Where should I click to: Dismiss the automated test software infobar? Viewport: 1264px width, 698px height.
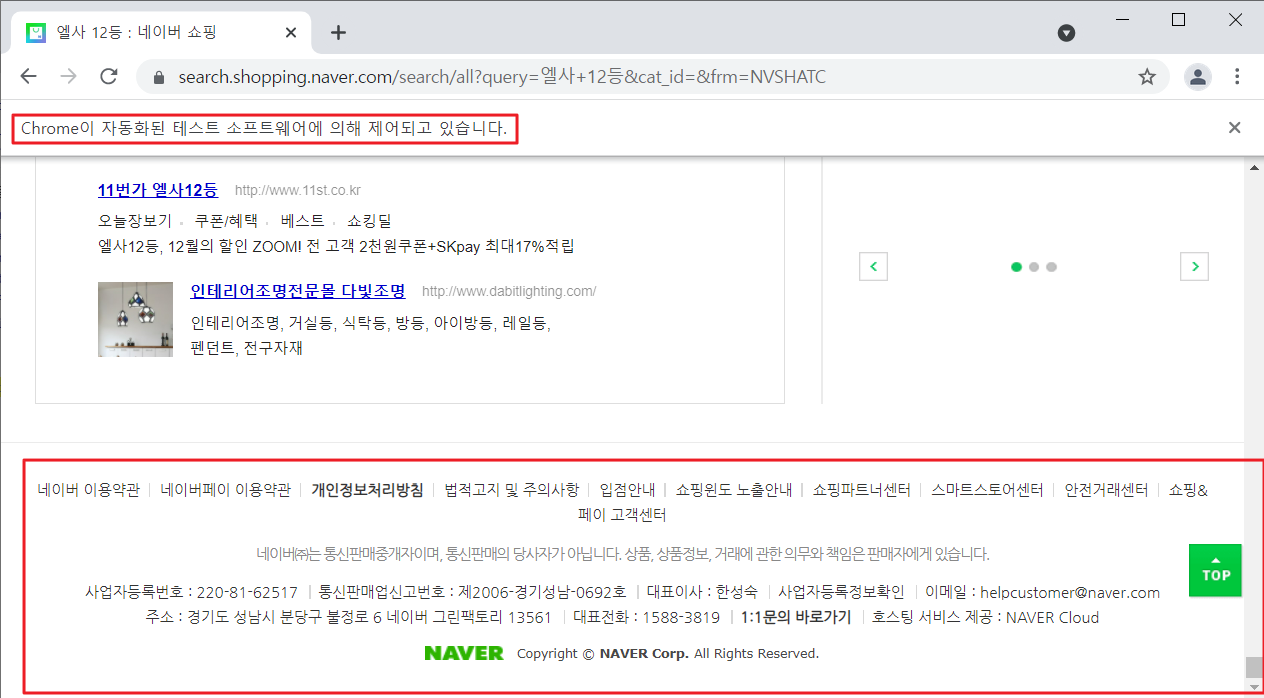(1234, 127)
